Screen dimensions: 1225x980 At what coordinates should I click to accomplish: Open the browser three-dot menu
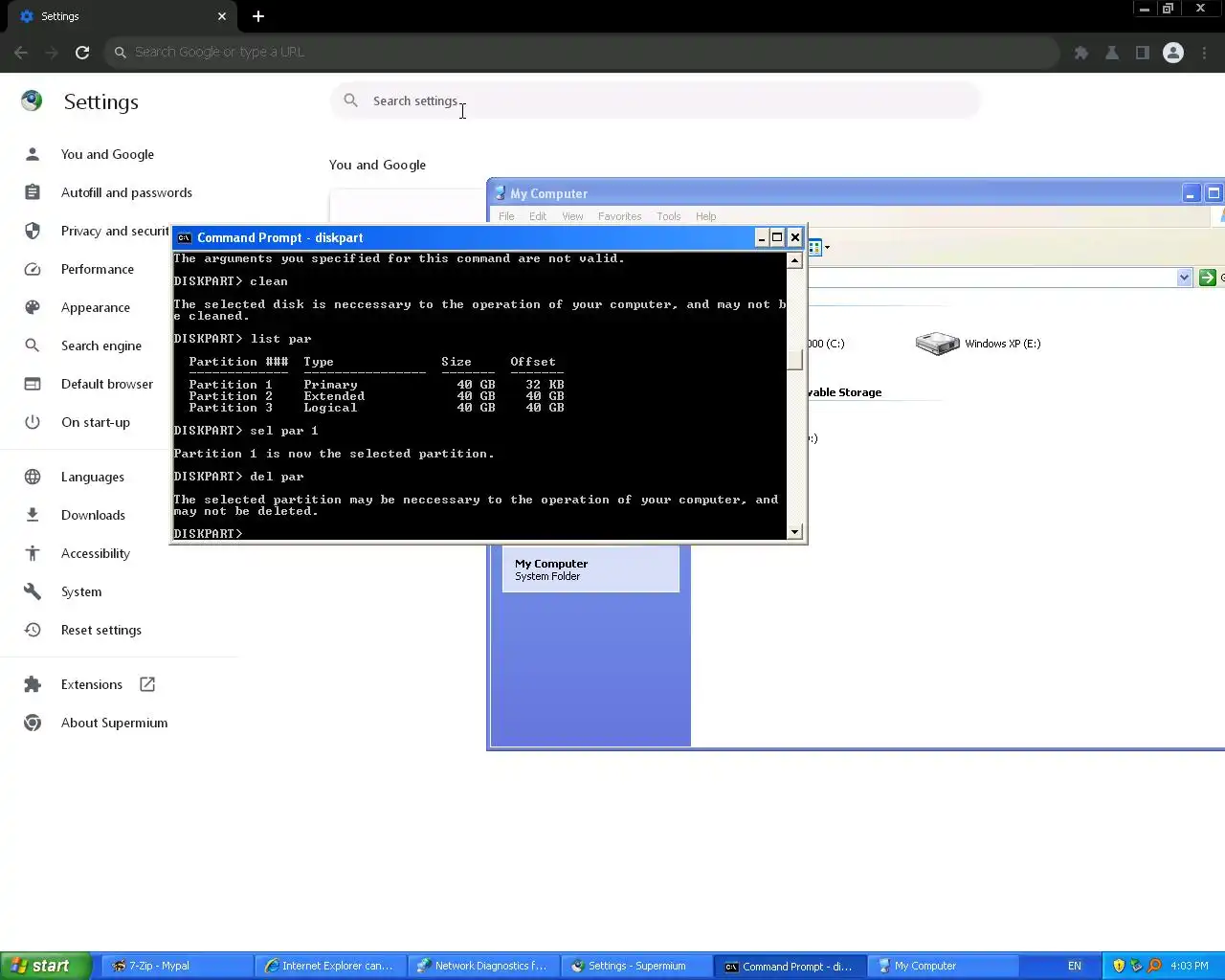pos(1204,53)
